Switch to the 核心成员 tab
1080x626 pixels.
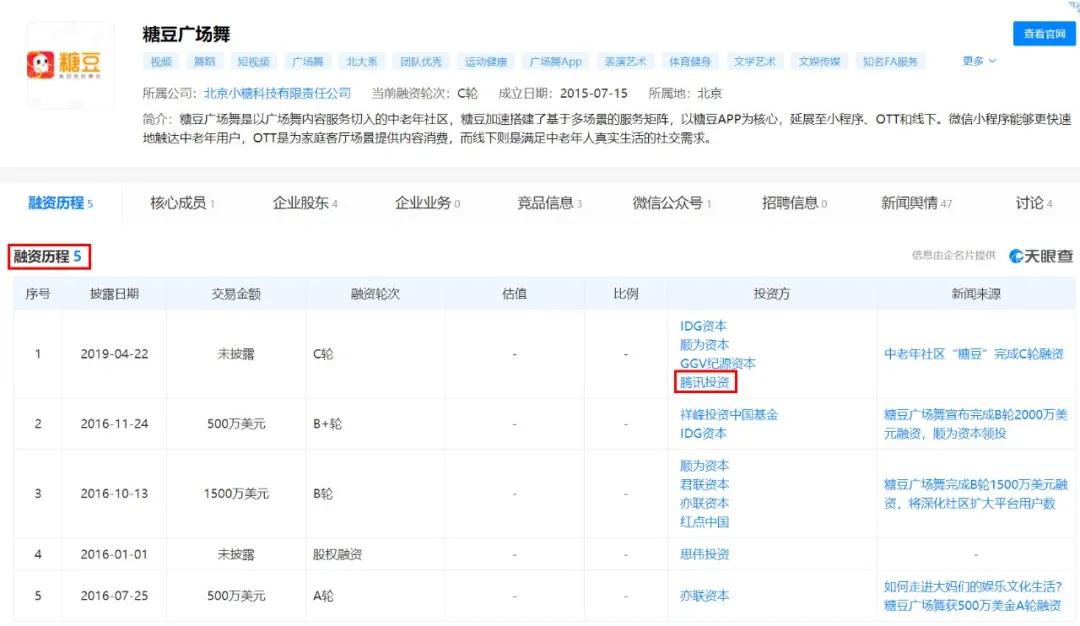point(177,202)
